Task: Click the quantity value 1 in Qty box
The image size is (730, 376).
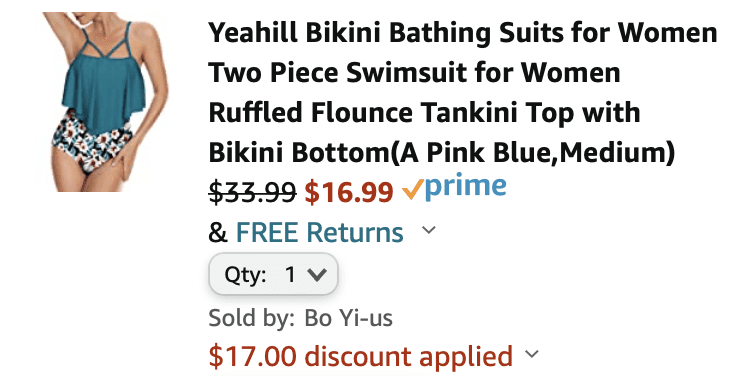Action: pos(291,275)
